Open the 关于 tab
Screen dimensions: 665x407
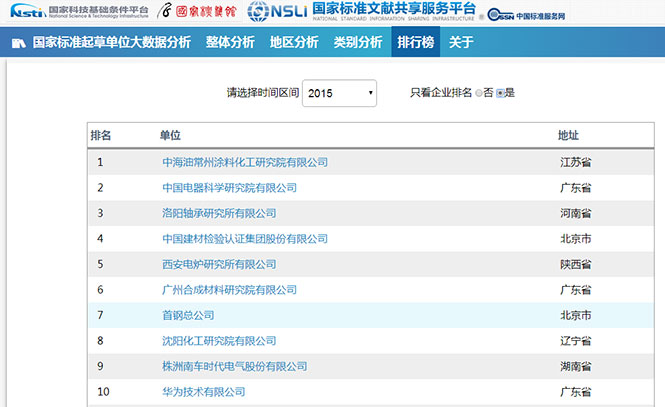[x=461, y=42]
